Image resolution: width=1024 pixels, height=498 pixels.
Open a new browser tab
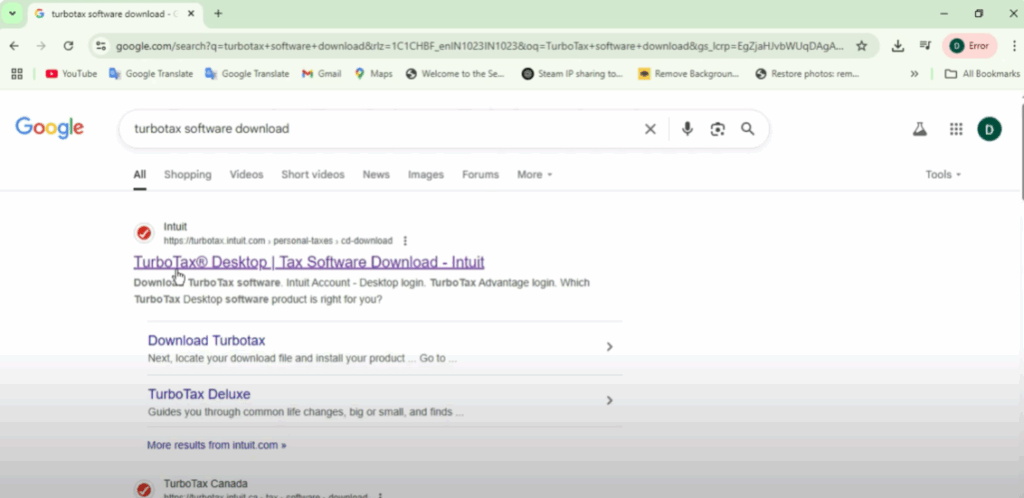(218, 14)
